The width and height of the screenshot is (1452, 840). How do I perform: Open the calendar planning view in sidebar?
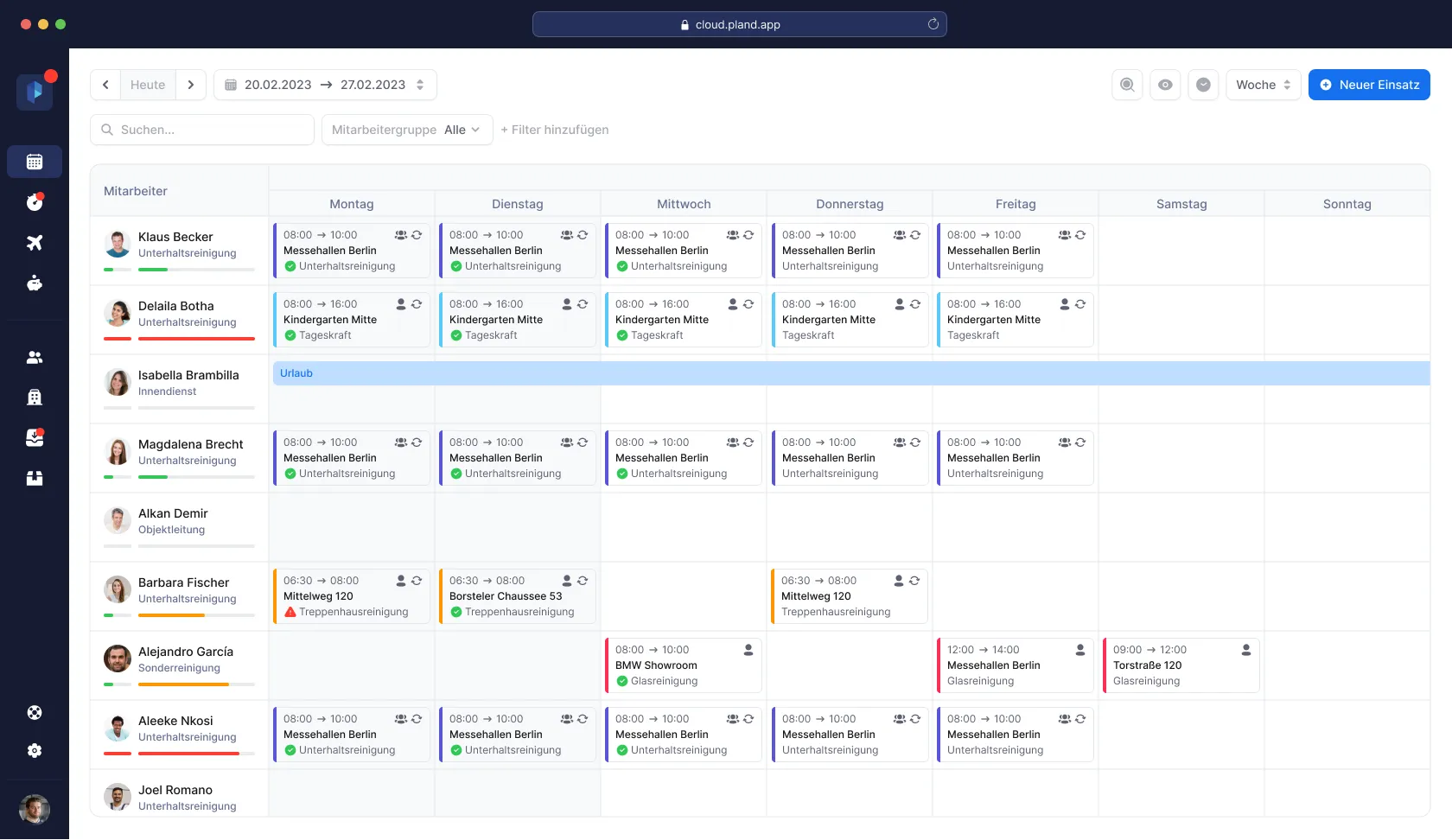tap(35, 162)
